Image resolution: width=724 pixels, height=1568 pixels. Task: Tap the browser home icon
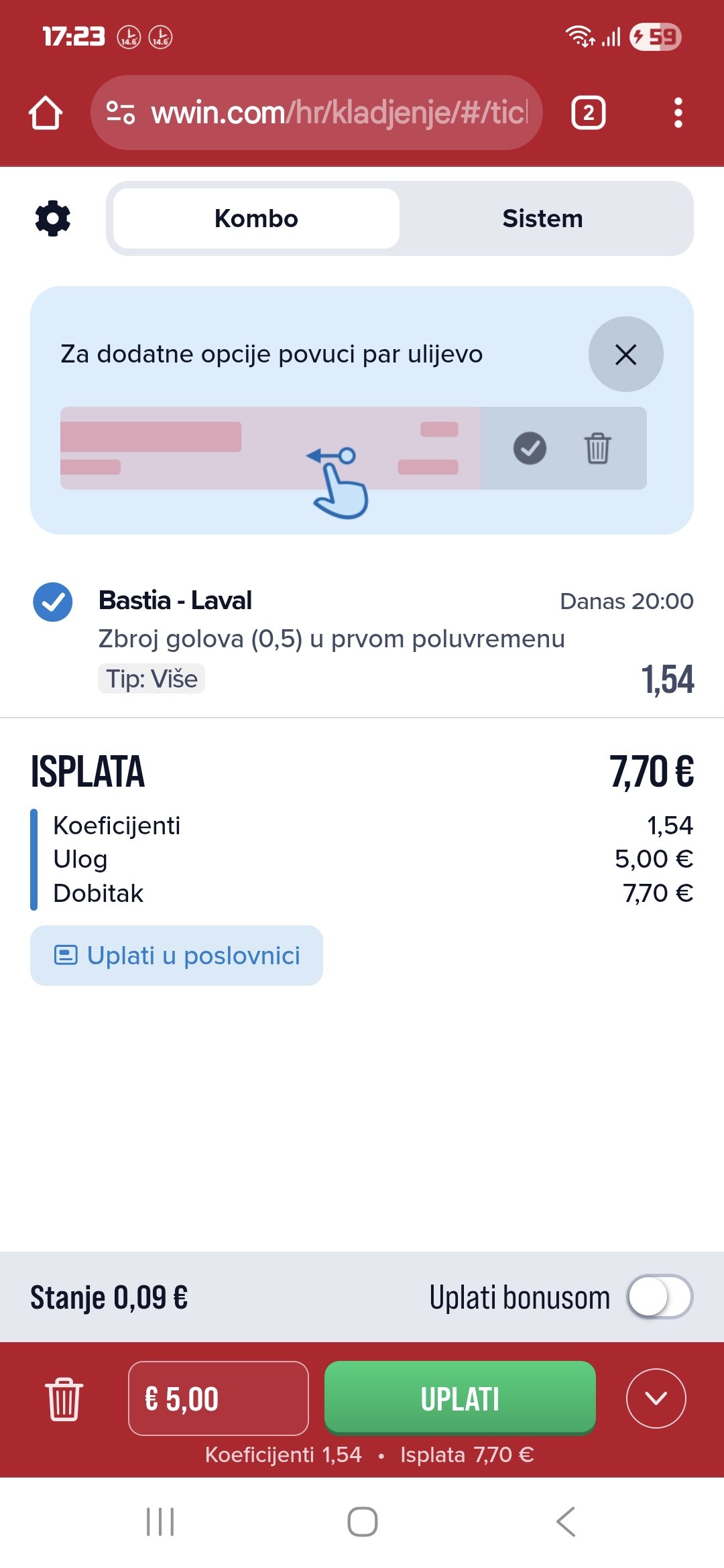click(46, 113)
